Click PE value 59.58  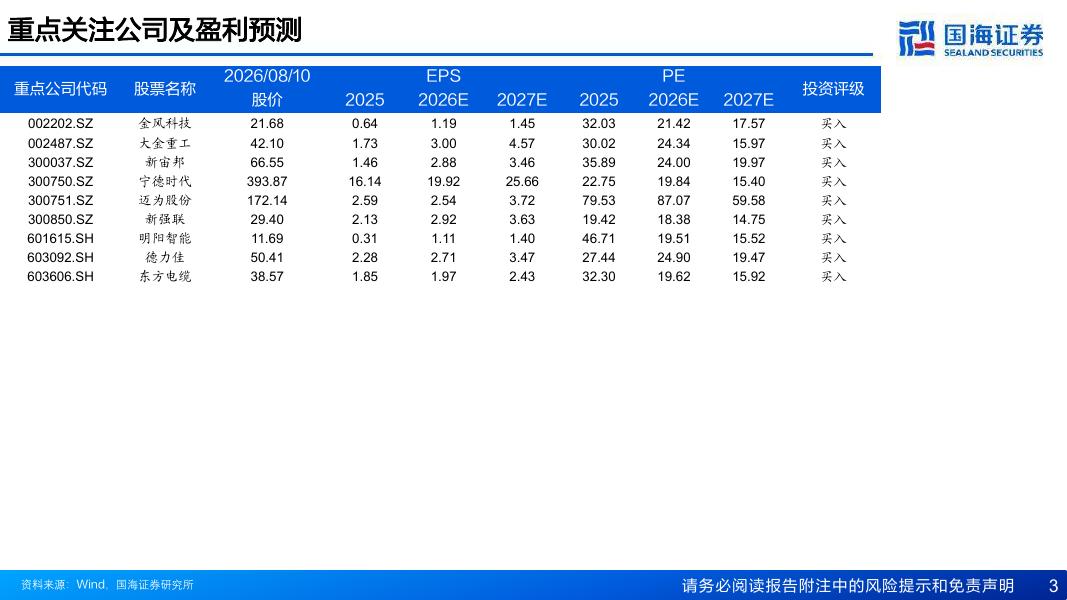coord(749,201)
